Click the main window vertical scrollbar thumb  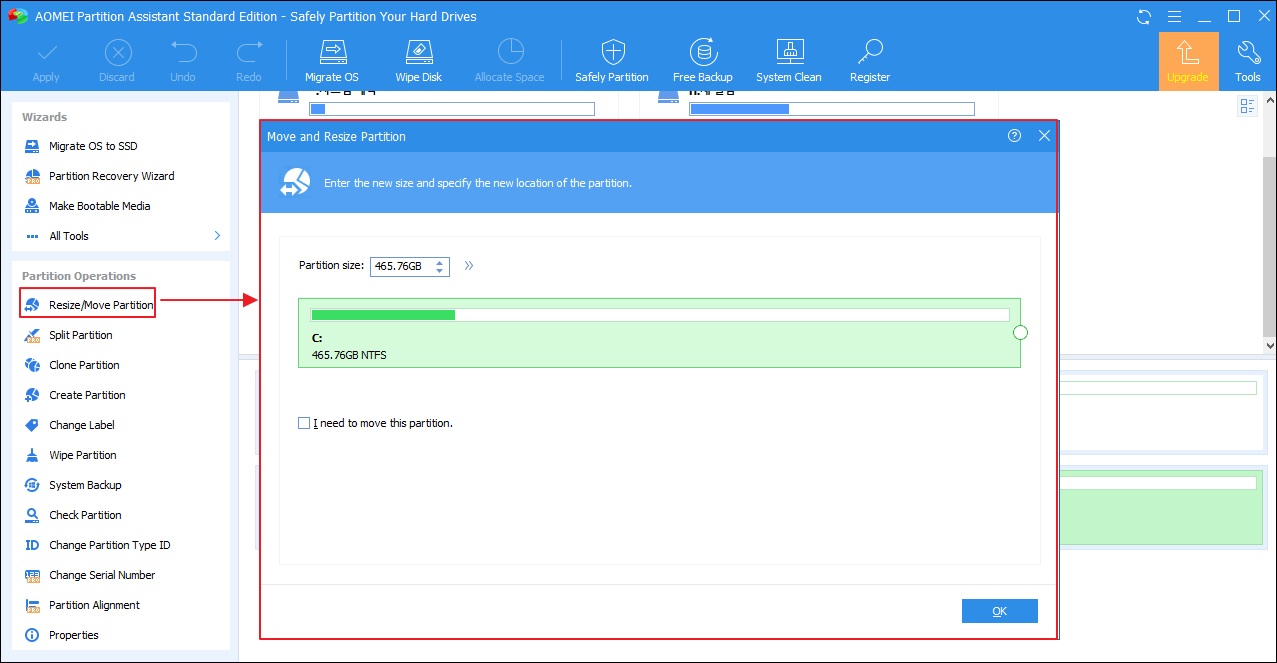1270,247
